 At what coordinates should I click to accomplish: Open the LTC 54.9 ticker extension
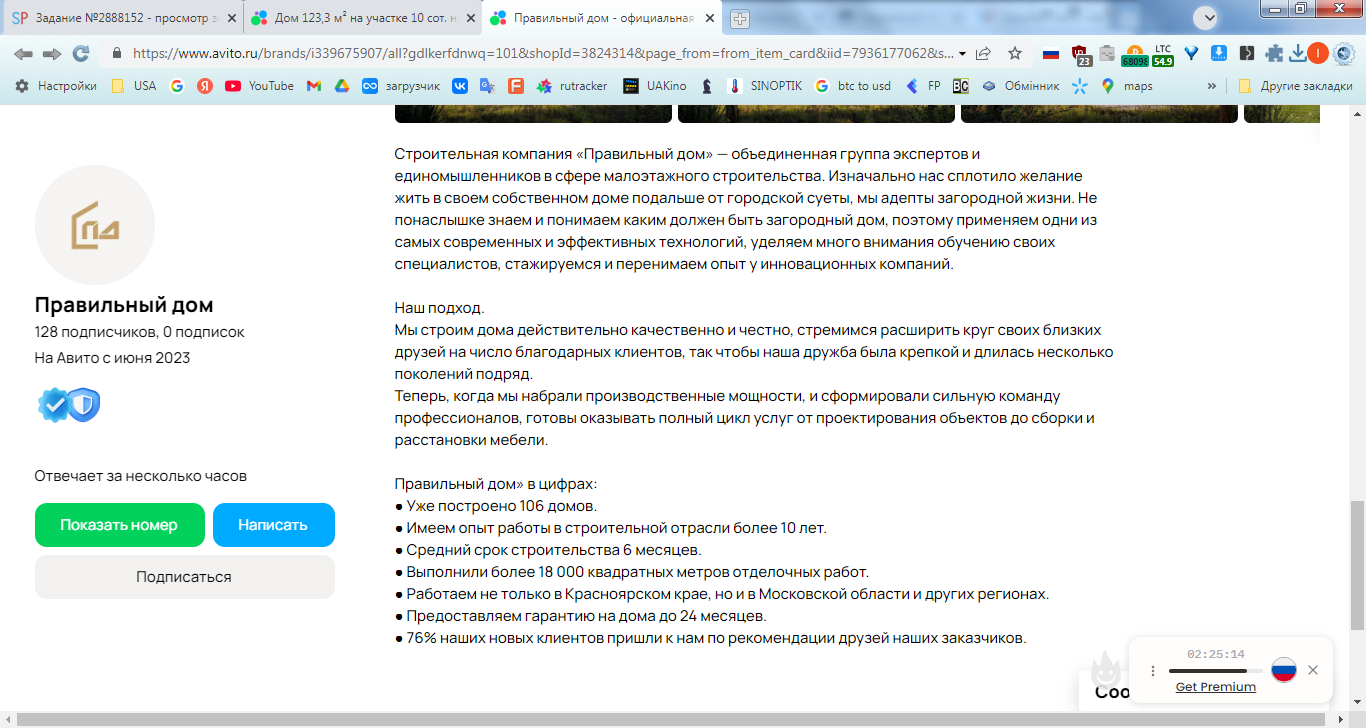coord(1162,55)
